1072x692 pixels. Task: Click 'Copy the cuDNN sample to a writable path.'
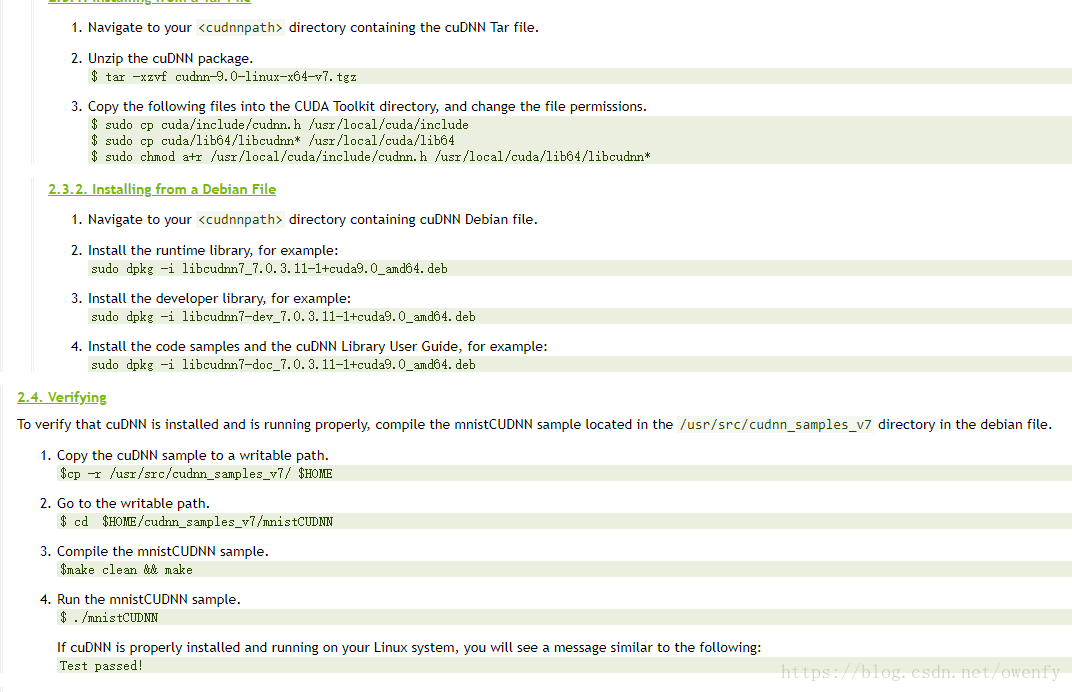click(193, 455)
